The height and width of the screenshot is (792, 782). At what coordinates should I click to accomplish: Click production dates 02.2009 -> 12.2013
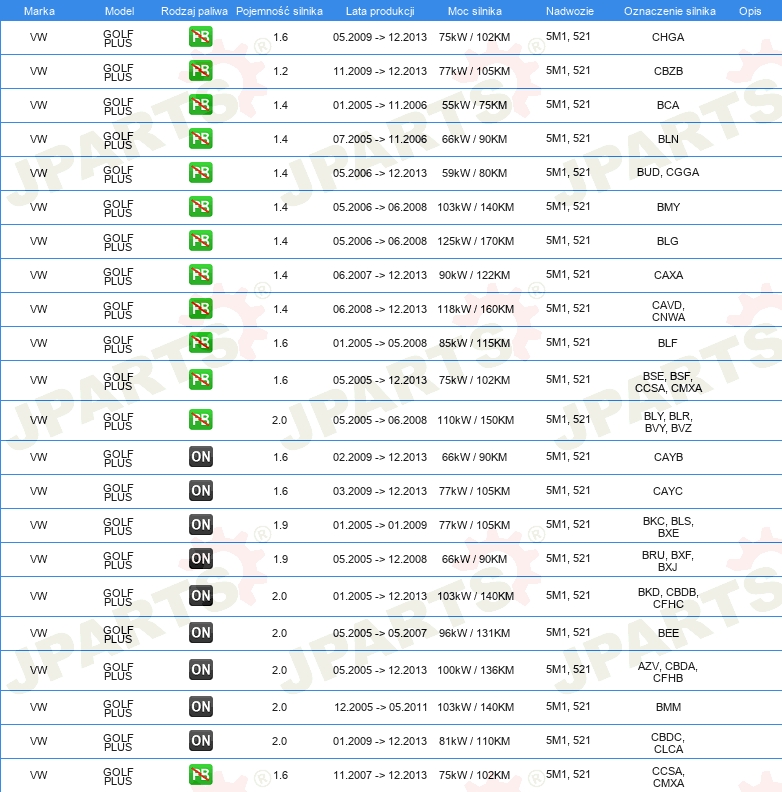click(379, 457)
